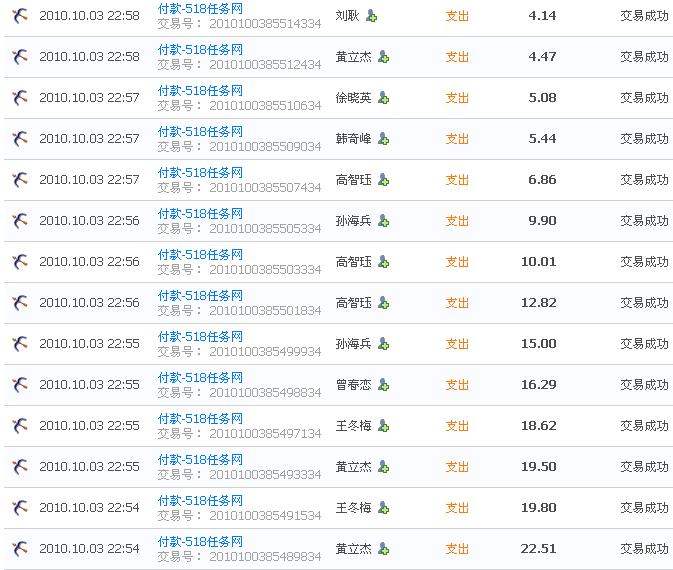Click 交易成功 status in the 5.44 row
This screenshot has width=673, height=570.
coord(644,139)
